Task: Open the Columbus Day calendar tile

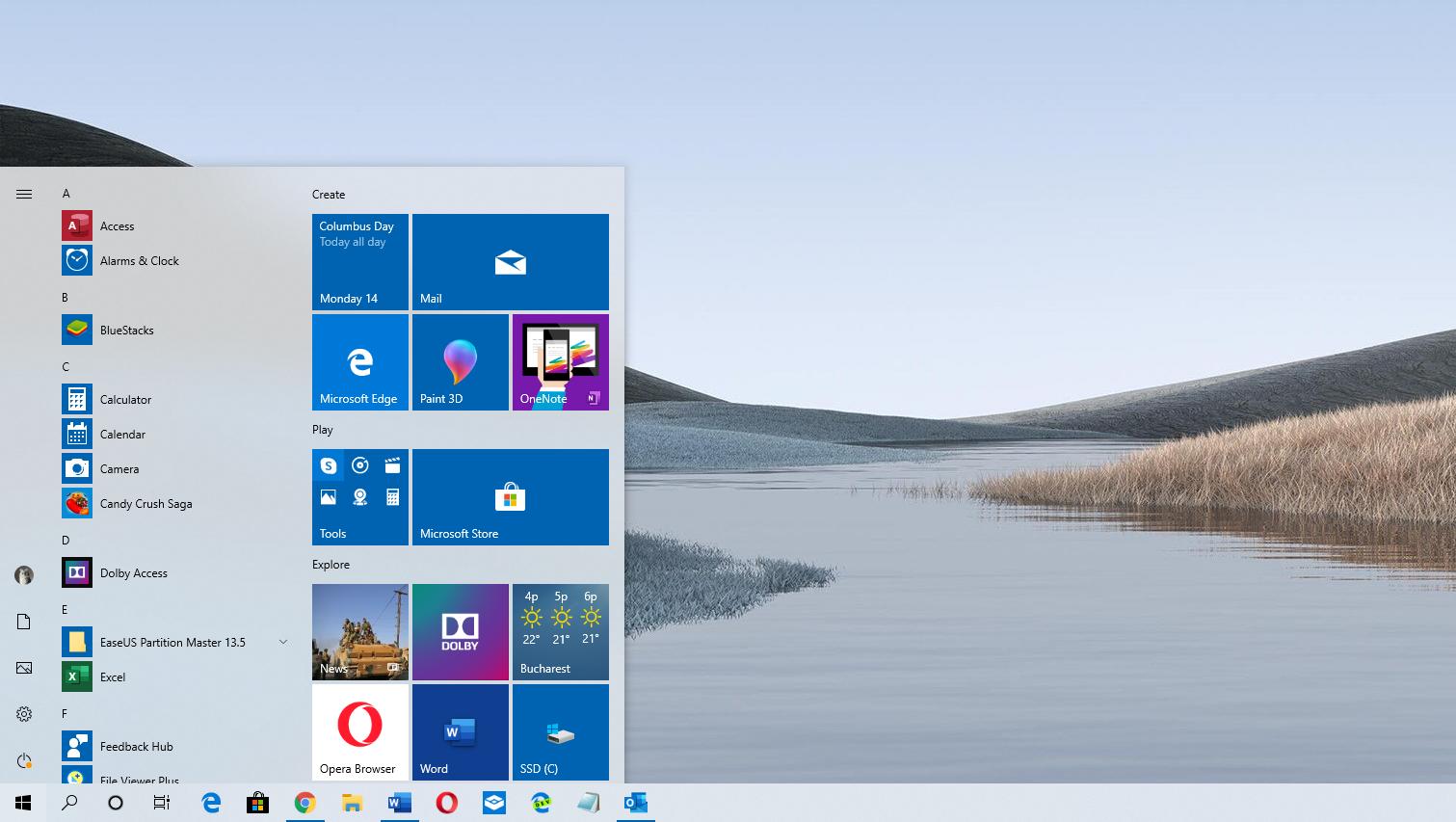Action: pos(360,262)
